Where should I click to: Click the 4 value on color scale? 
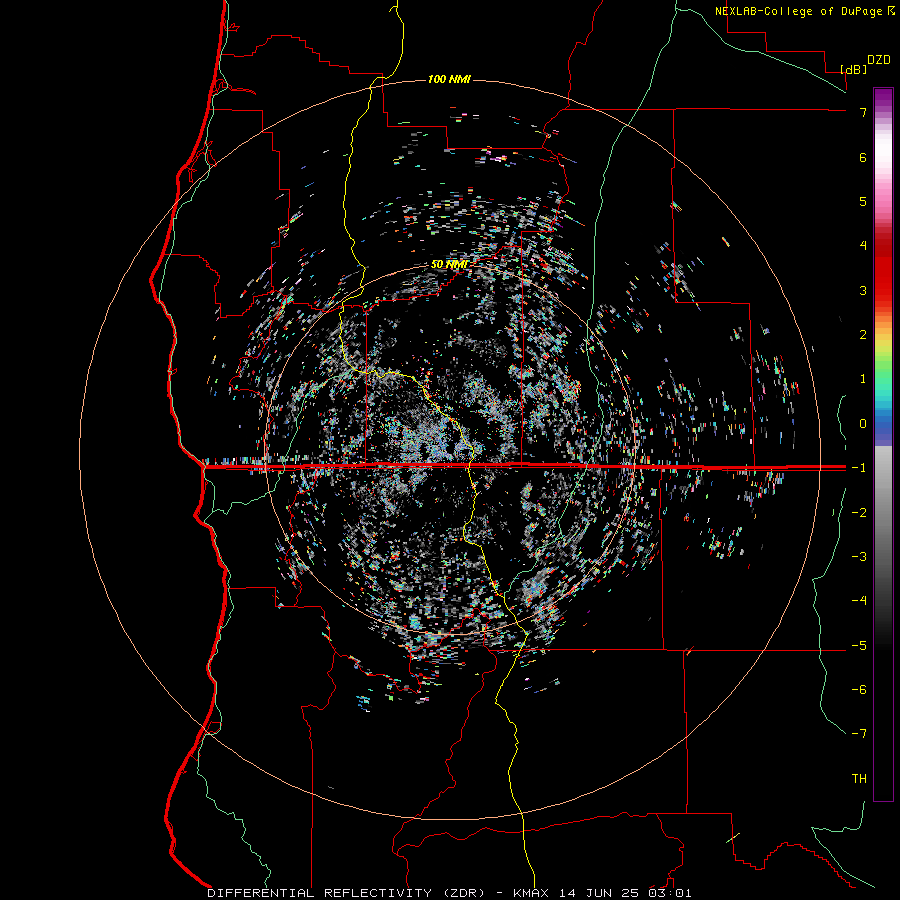tap(863, 246)
